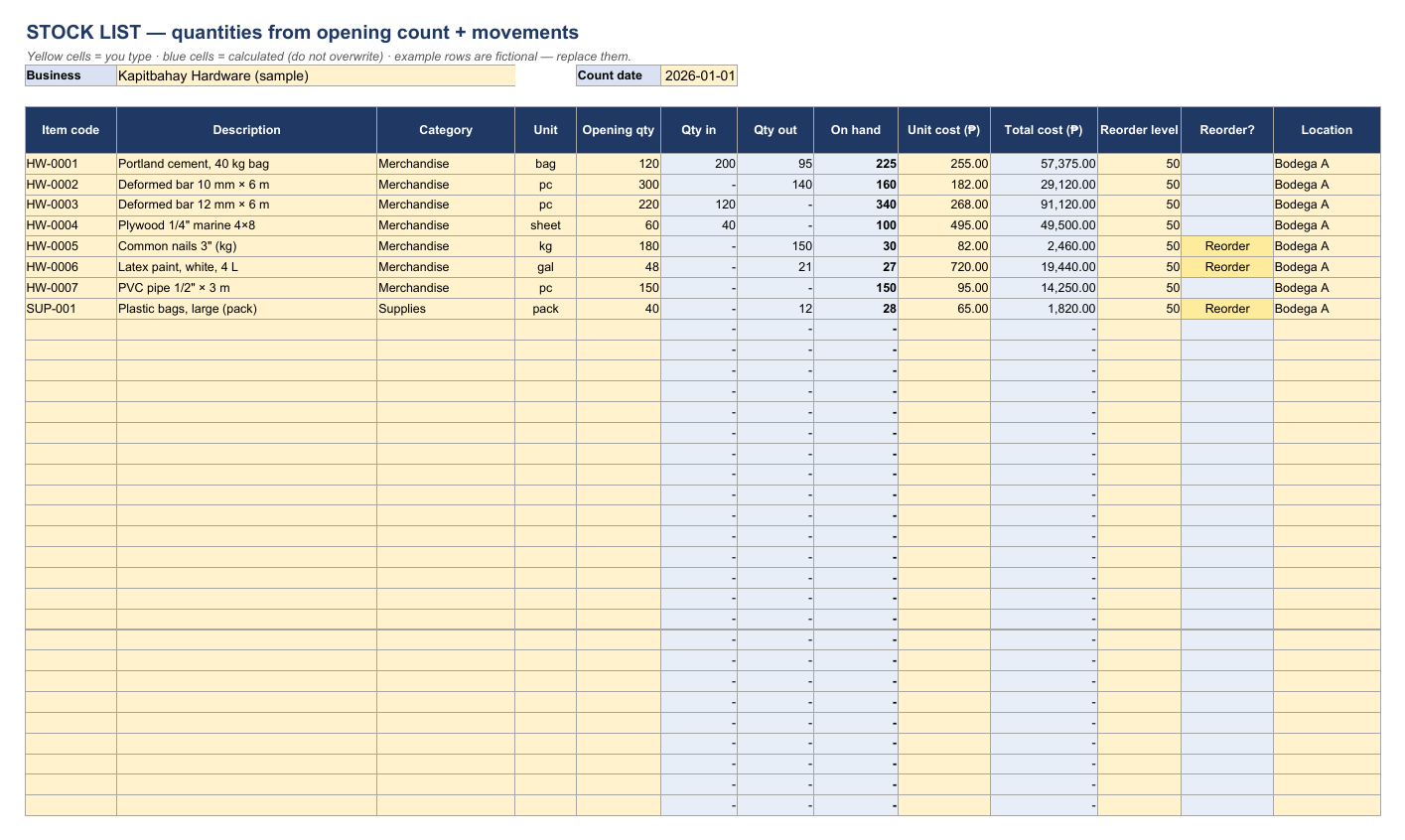Image resolution: width=1405 pixels, height=840 pixels.
Task: Select the Plywood 1/4" marine 4×8 cell
Action: (x=246, y=225)
